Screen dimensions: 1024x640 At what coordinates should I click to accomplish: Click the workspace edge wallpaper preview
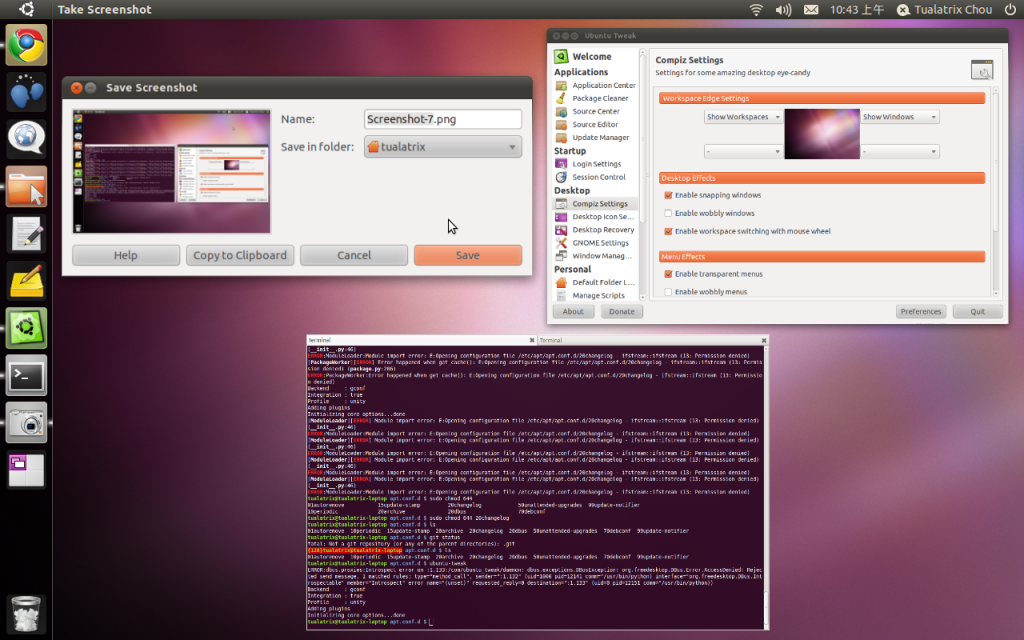822,134
